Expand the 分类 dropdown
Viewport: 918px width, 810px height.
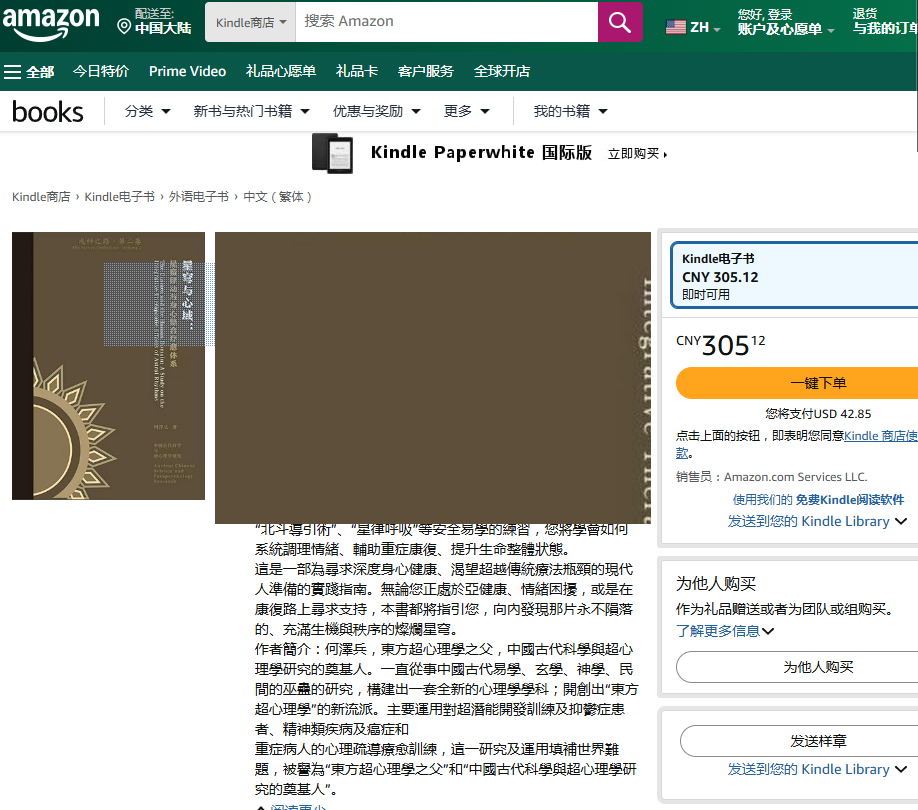point(148,111)
